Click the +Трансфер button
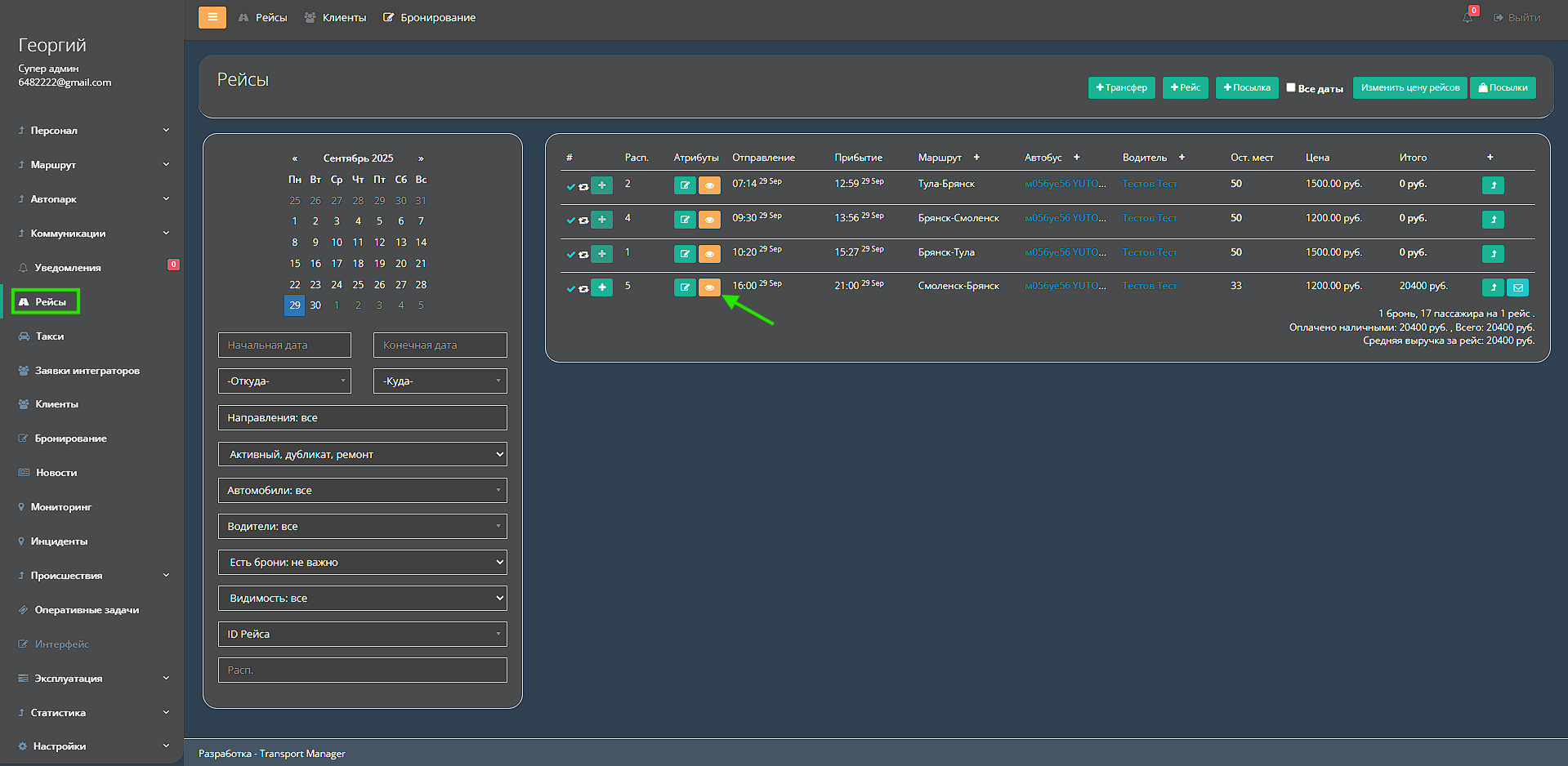Screen dimensions: 1568x766 [1121, 87]
